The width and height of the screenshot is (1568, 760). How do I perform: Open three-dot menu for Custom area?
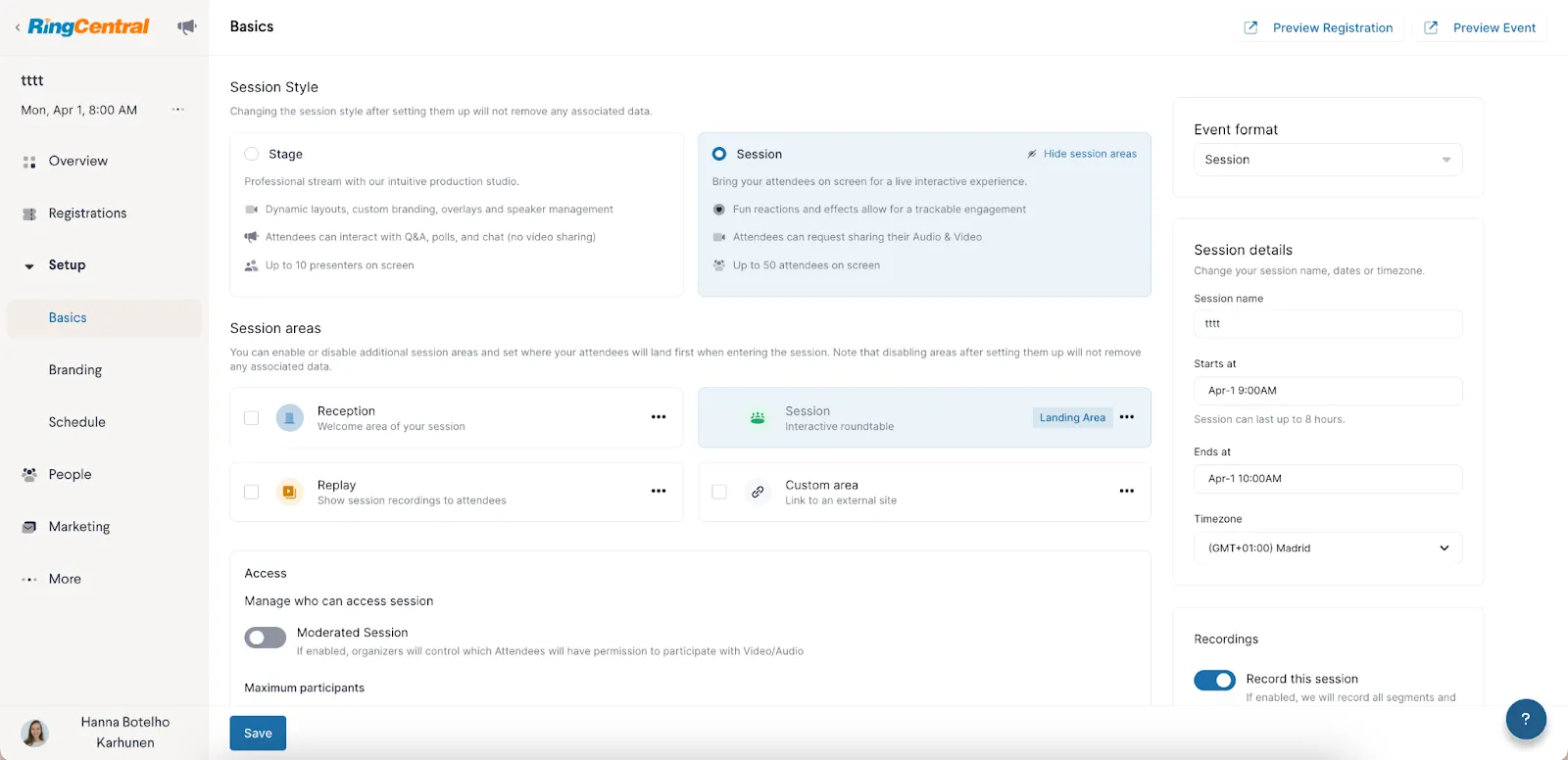pyautogui.click(x=1126, y=492)
